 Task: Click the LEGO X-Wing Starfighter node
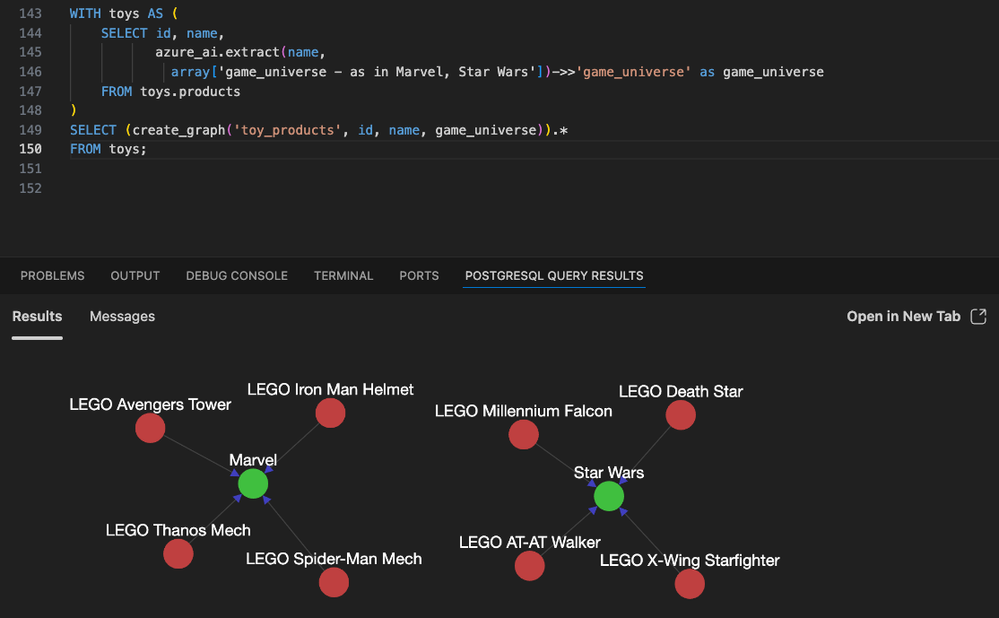pyautogui.click(x=689, y=584)
